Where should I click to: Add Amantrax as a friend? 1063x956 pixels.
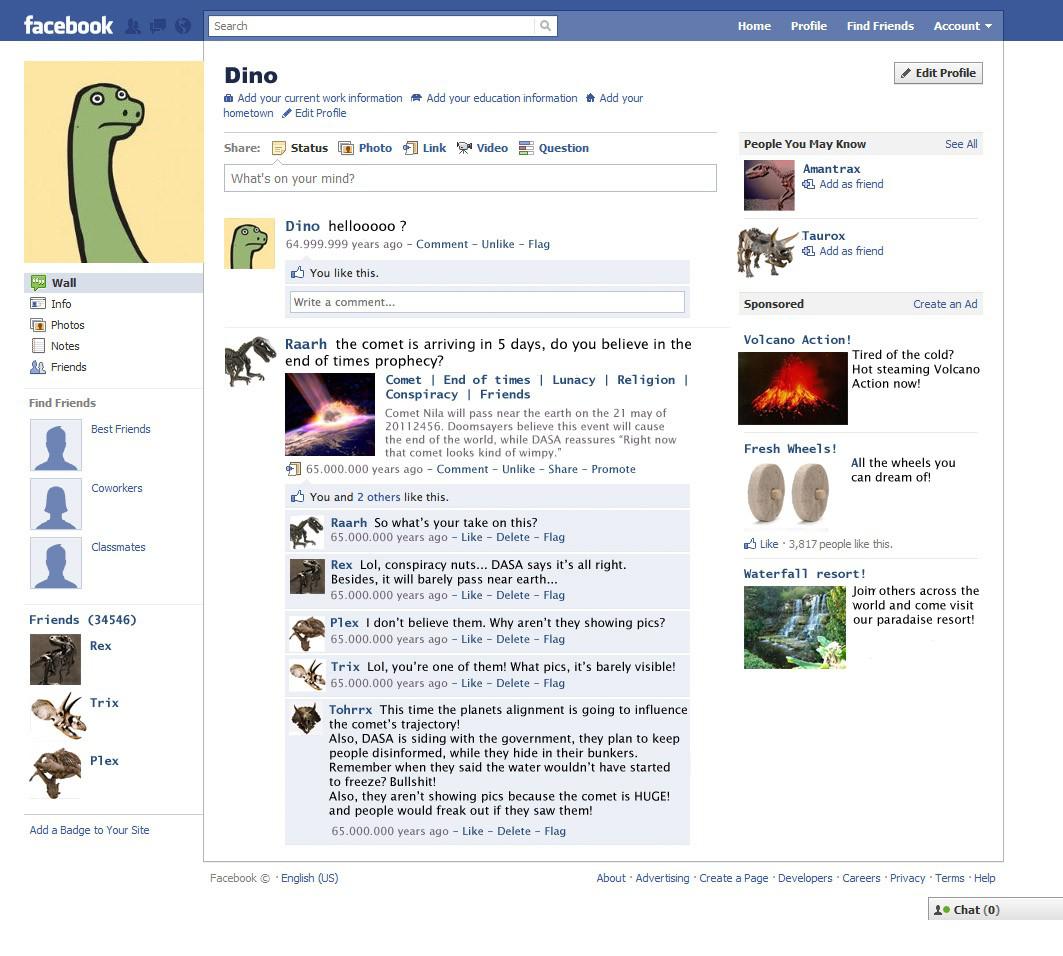[x=850, y=184]
